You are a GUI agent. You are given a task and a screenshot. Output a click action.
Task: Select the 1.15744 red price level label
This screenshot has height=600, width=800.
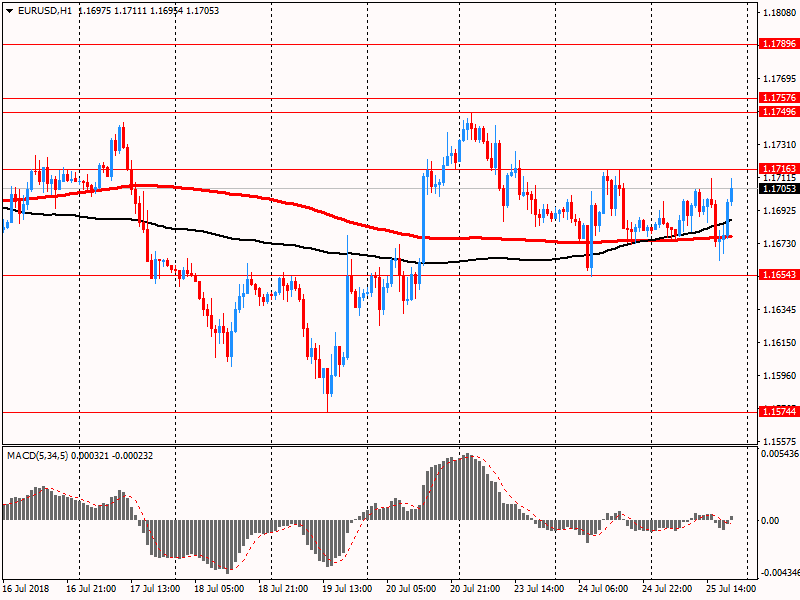pos(779,412)
